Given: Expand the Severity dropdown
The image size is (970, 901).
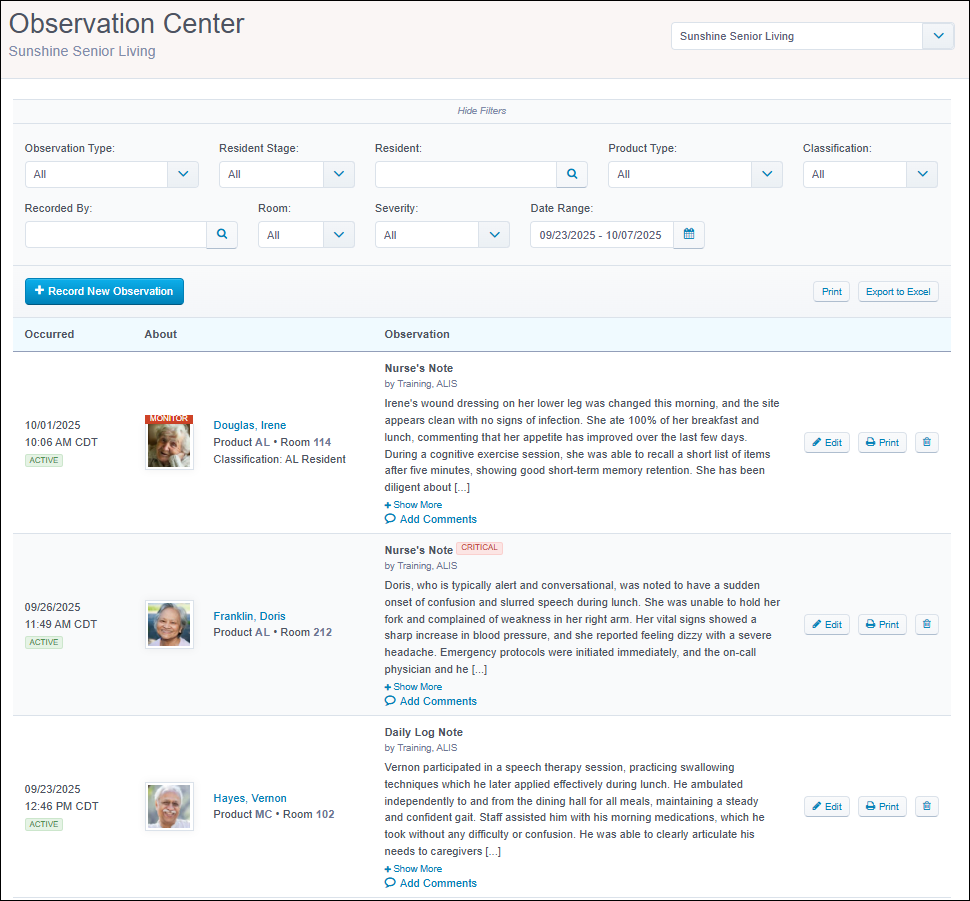Looking at the screenshot, I should click(x=442, y=235).
